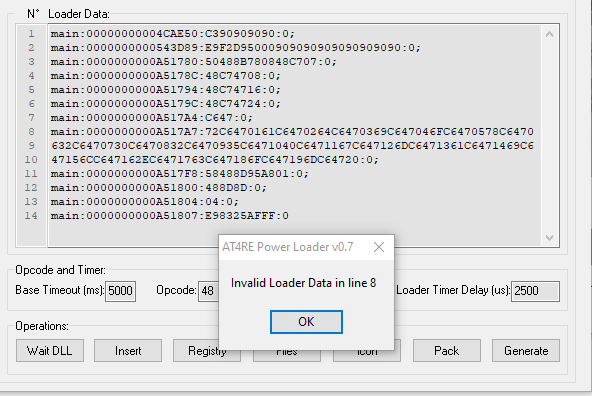Edit Loader Timer Delay value 2500

click(535, 291)
